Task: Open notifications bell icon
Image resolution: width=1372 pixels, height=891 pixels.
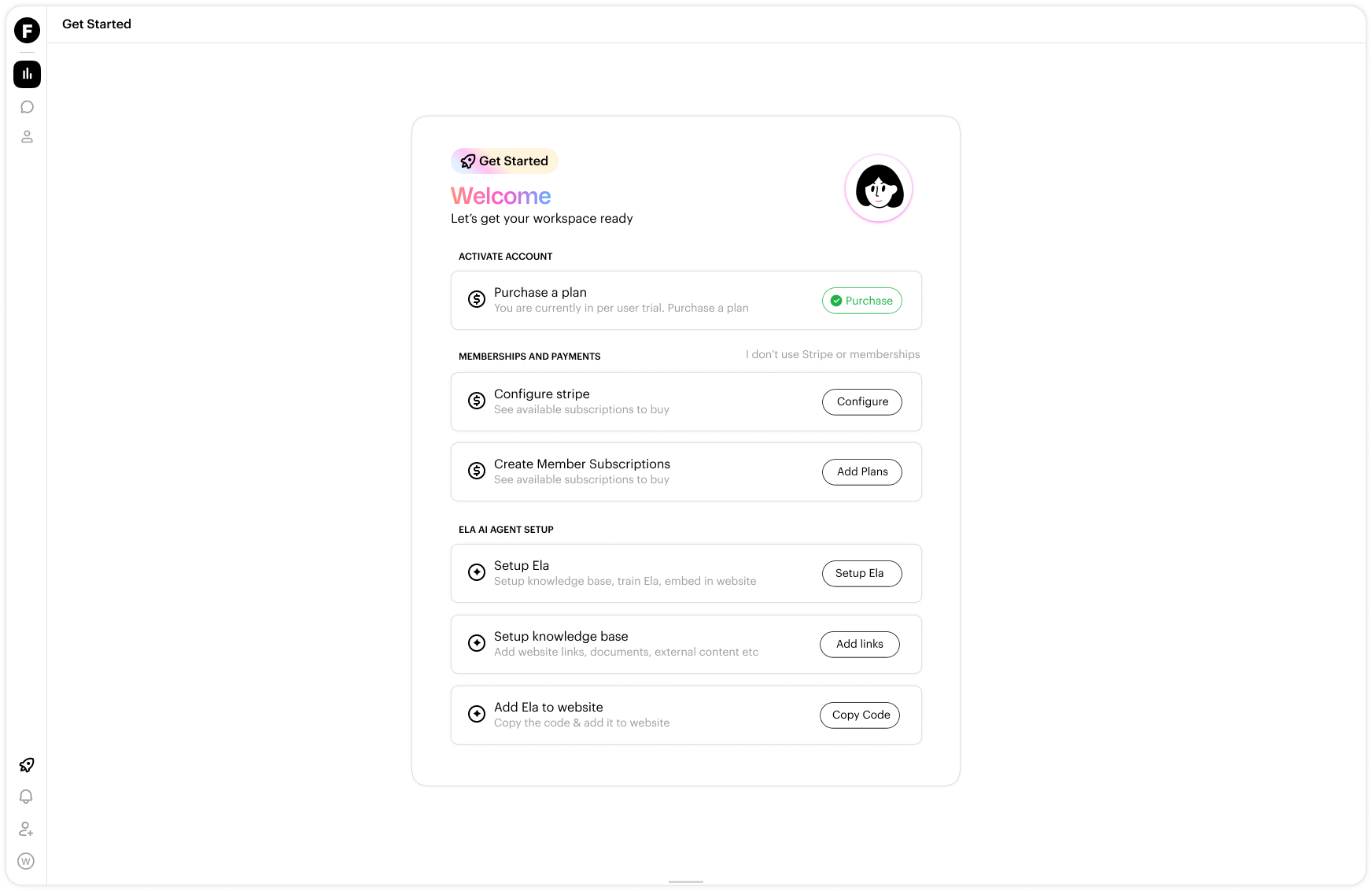Action: [26, 797]
